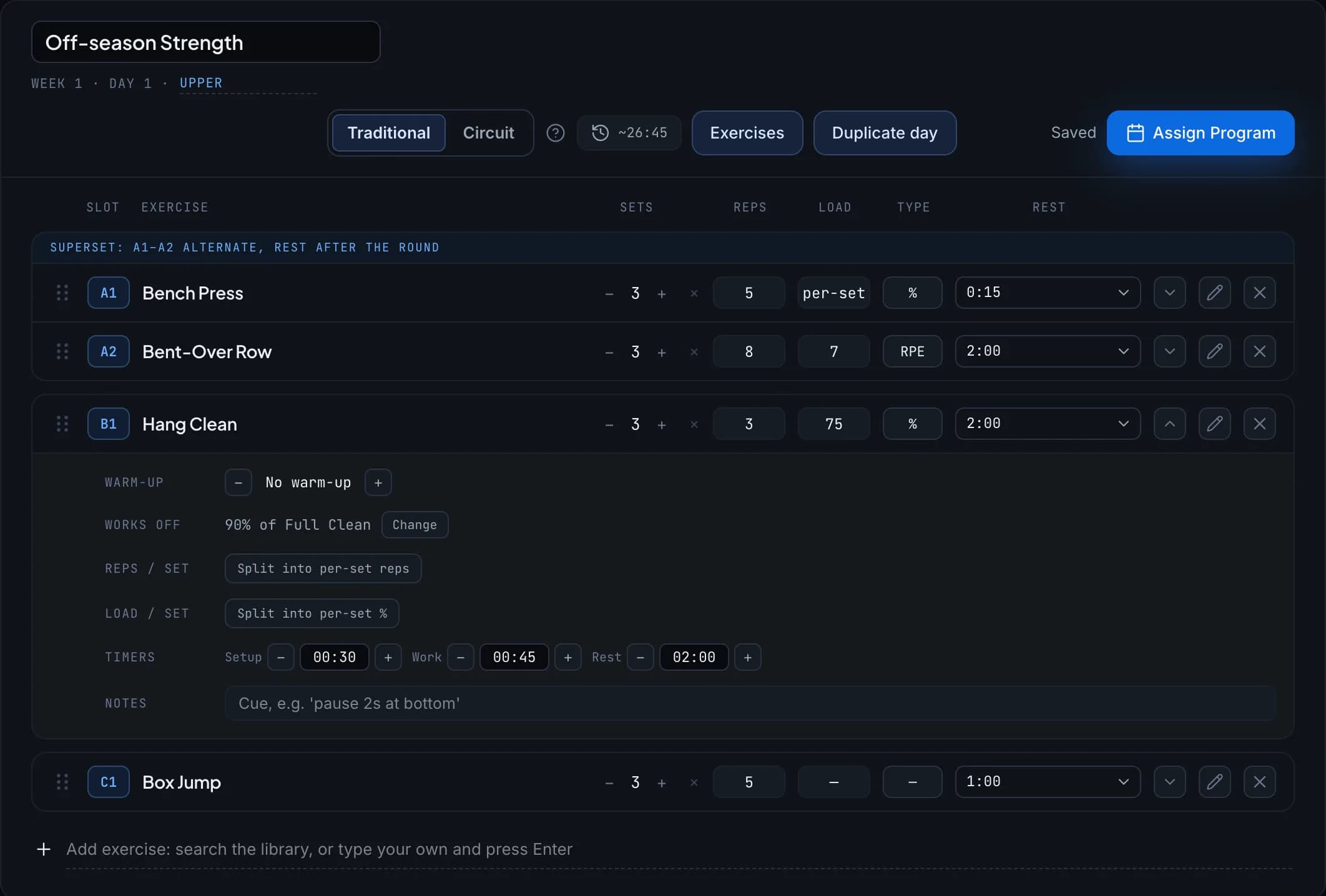
Task: Click Duplicate day button
Action: point(885,133)
